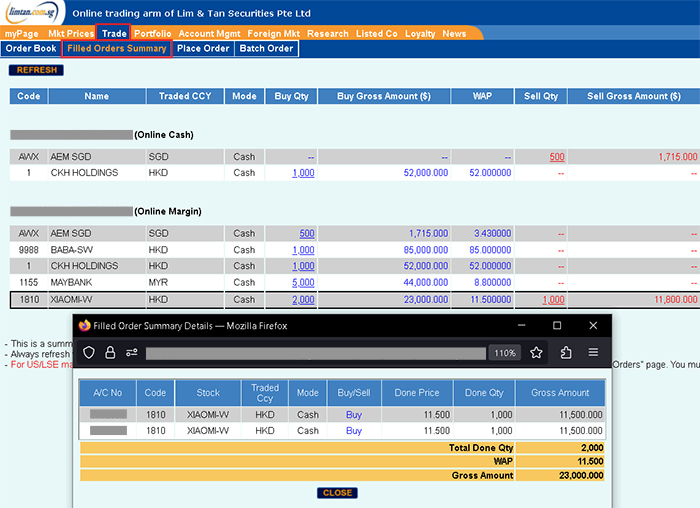Open the Account Mgmt menu
This screenshot has height=508, width=700.
coord(209,33)
